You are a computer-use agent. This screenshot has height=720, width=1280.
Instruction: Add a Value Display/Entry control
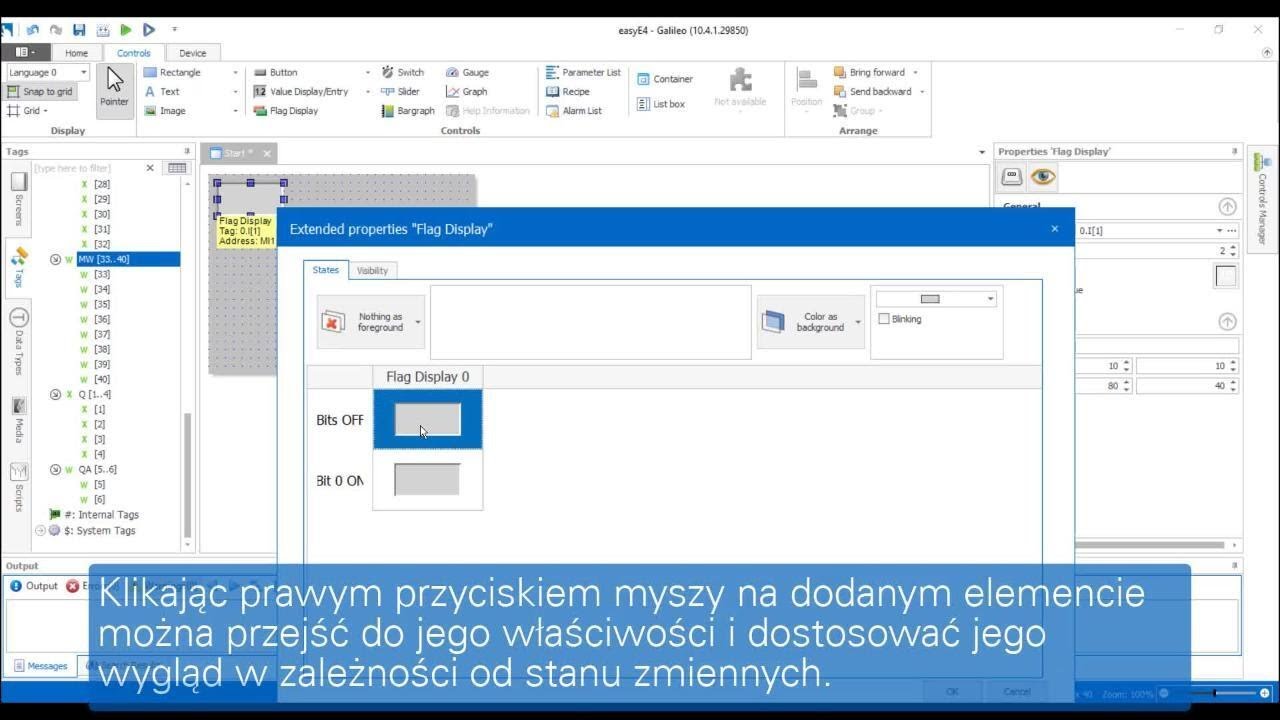tap(300, 91)
